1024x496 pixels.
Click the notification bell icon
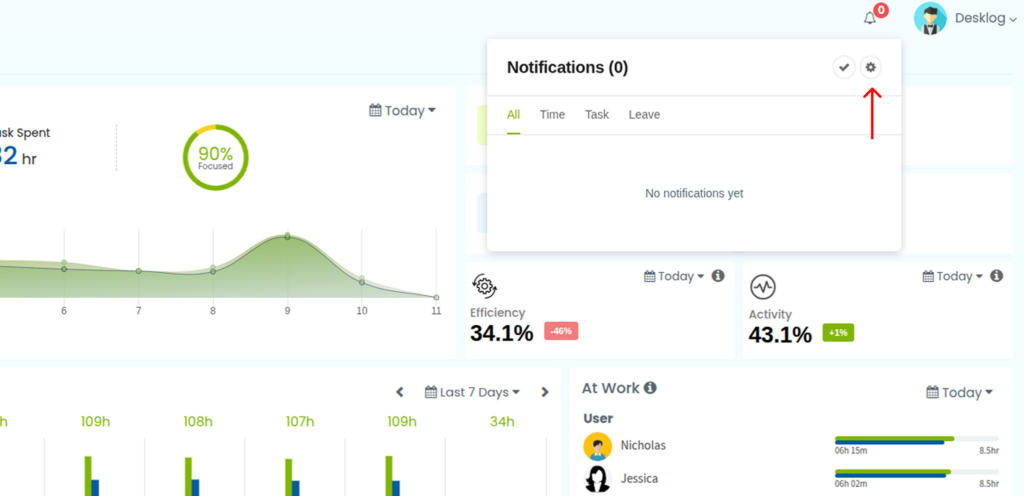pyautogui.click(x=870, y=18)
